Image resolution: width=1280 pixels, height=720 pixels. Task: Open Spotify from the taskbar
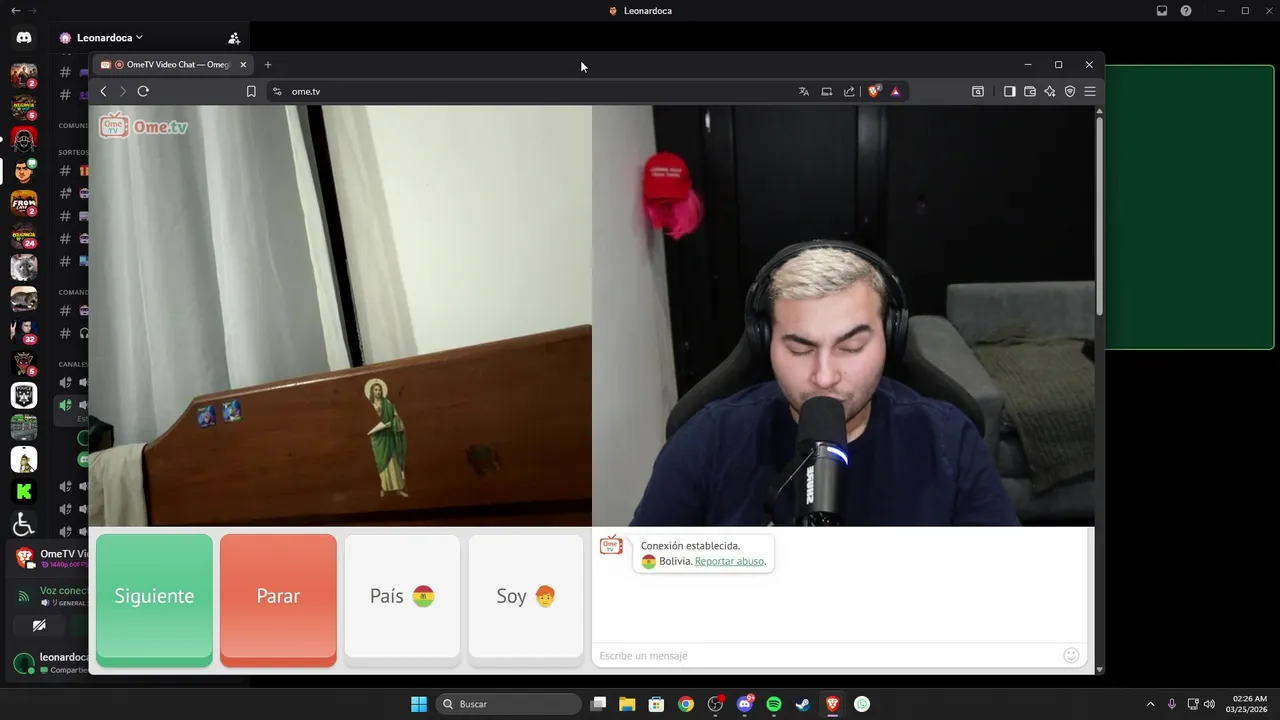coord(774,704)
